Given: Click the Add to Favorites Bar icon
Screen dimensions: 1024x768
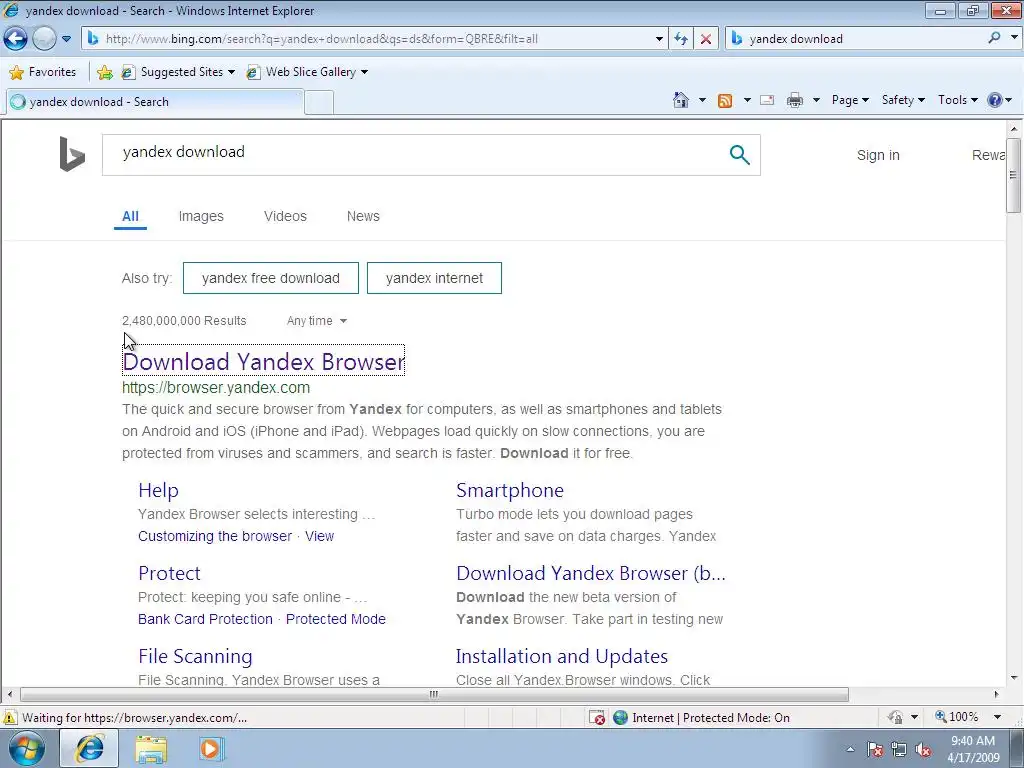Looking at the screenshot, I should click(104, 72).
